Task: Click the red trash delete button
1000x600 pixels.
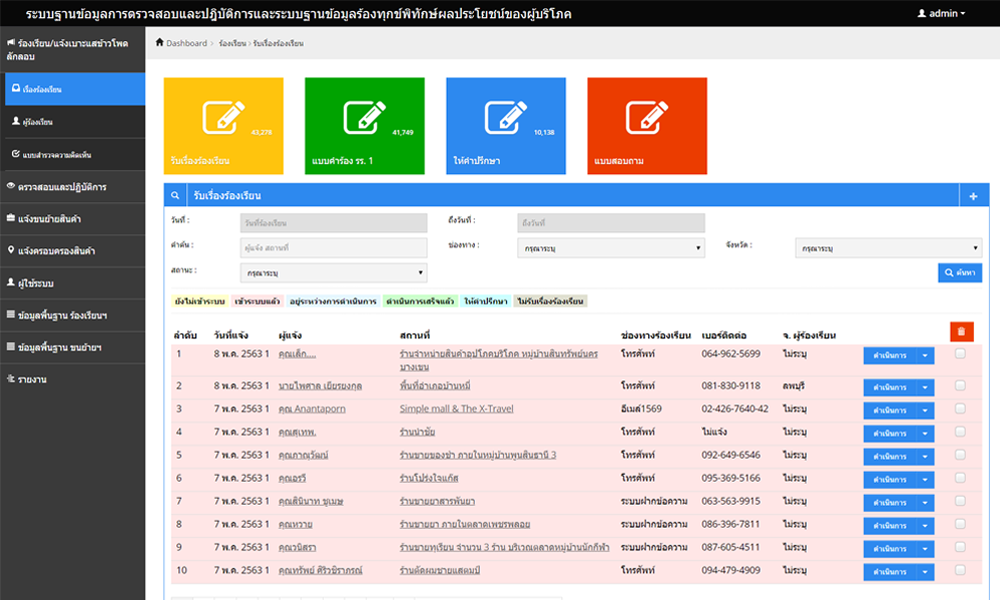Action: (961, 332)
